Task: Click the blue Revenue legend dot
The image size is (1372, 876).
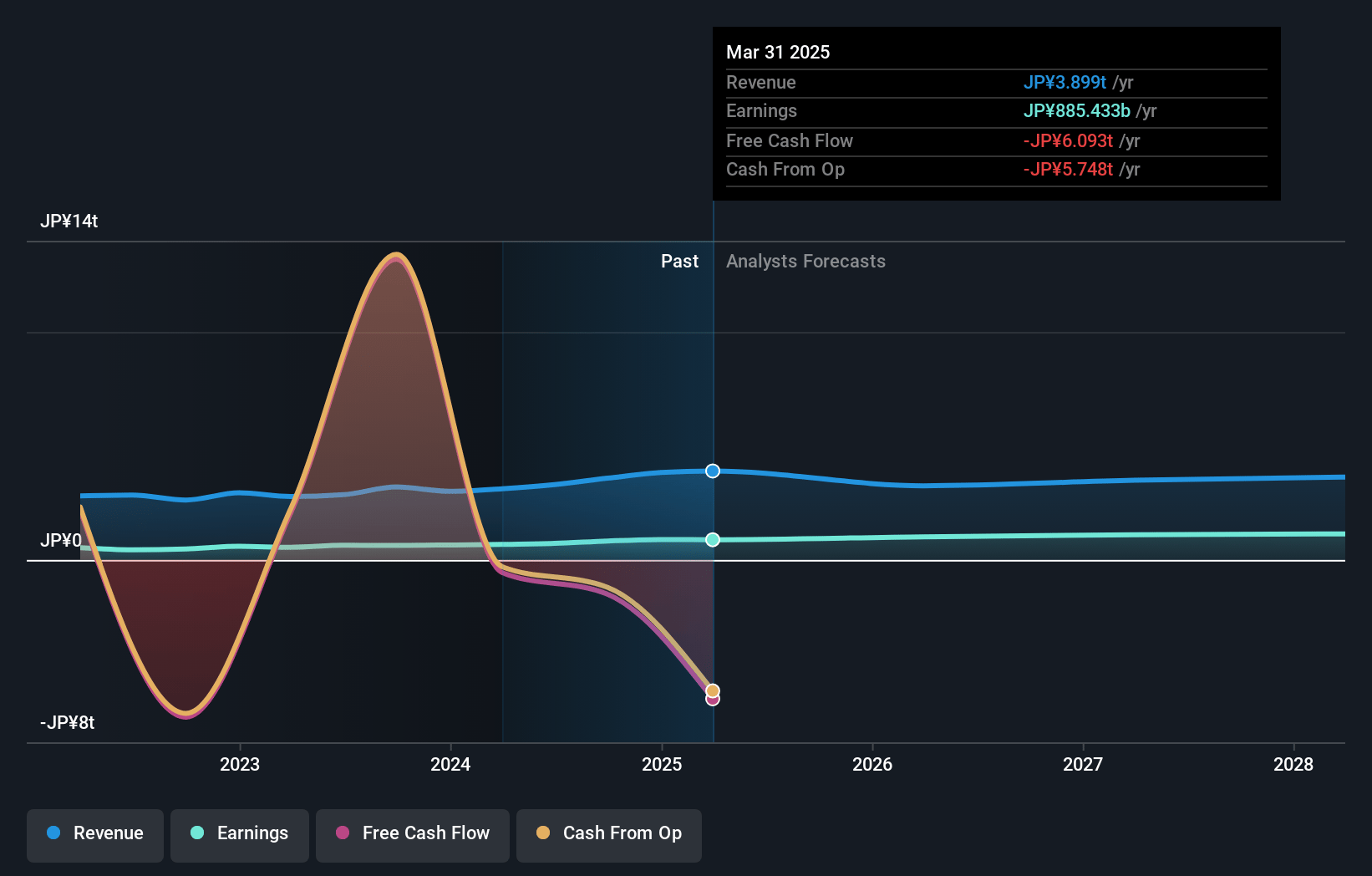Action: 53,833
